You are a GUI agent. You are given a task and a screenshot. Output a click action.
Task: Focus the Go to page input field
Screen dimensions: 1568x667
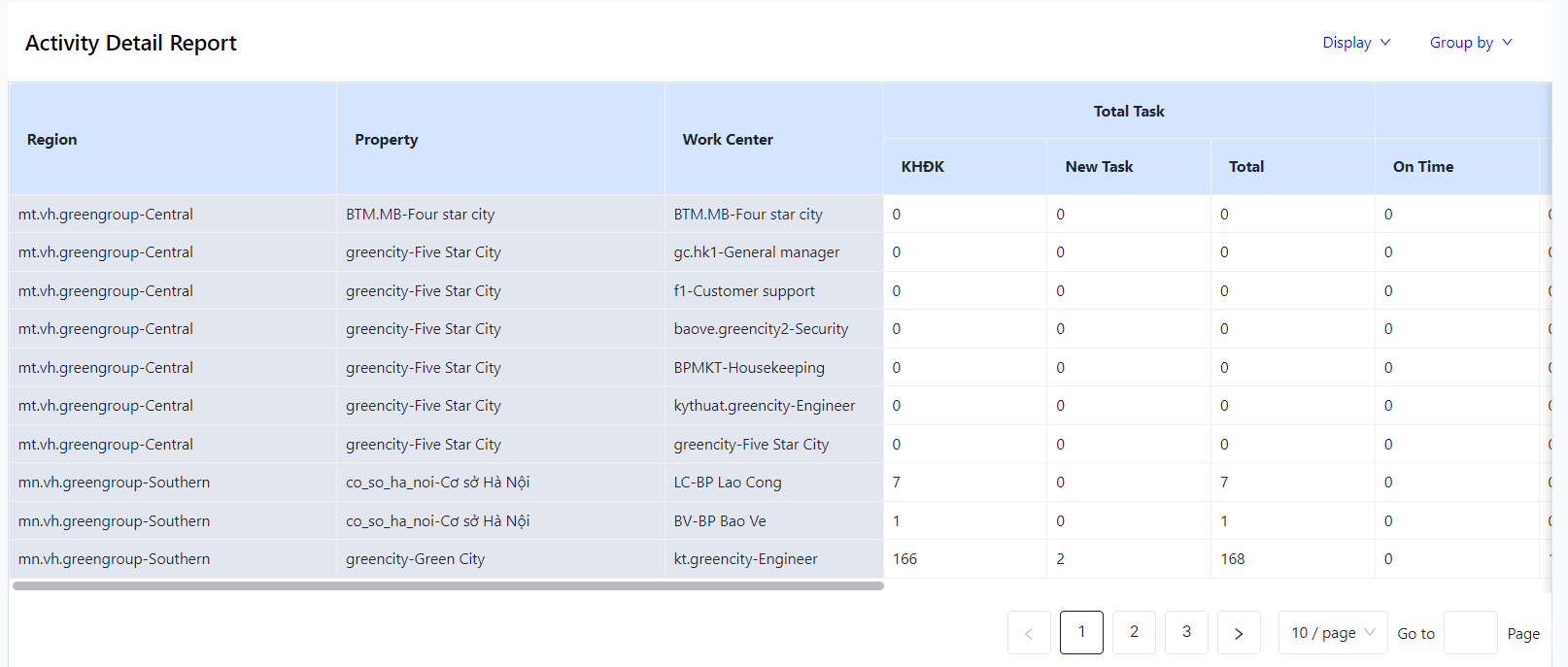click(1470, 633)
